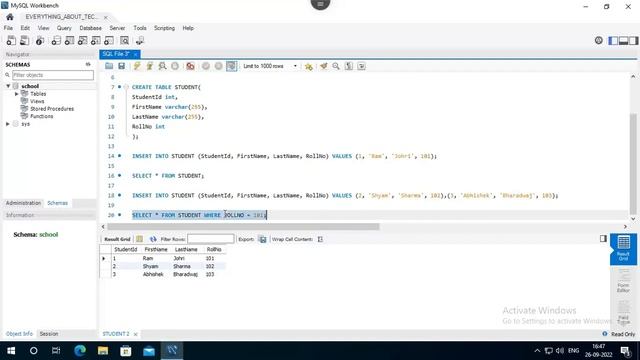Screen dimensions: 640x360
Task: Click the Commit transaction icon
Action: 206,66
